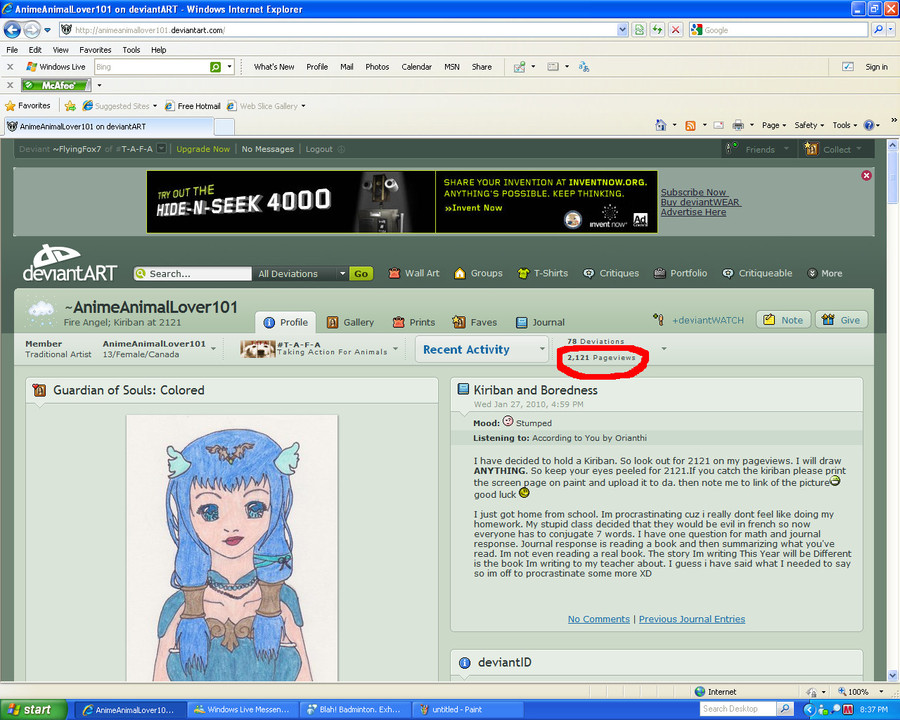Screen dimensions: 900x720
Task: Switch to the Prints profile tab
Action: 414,322
